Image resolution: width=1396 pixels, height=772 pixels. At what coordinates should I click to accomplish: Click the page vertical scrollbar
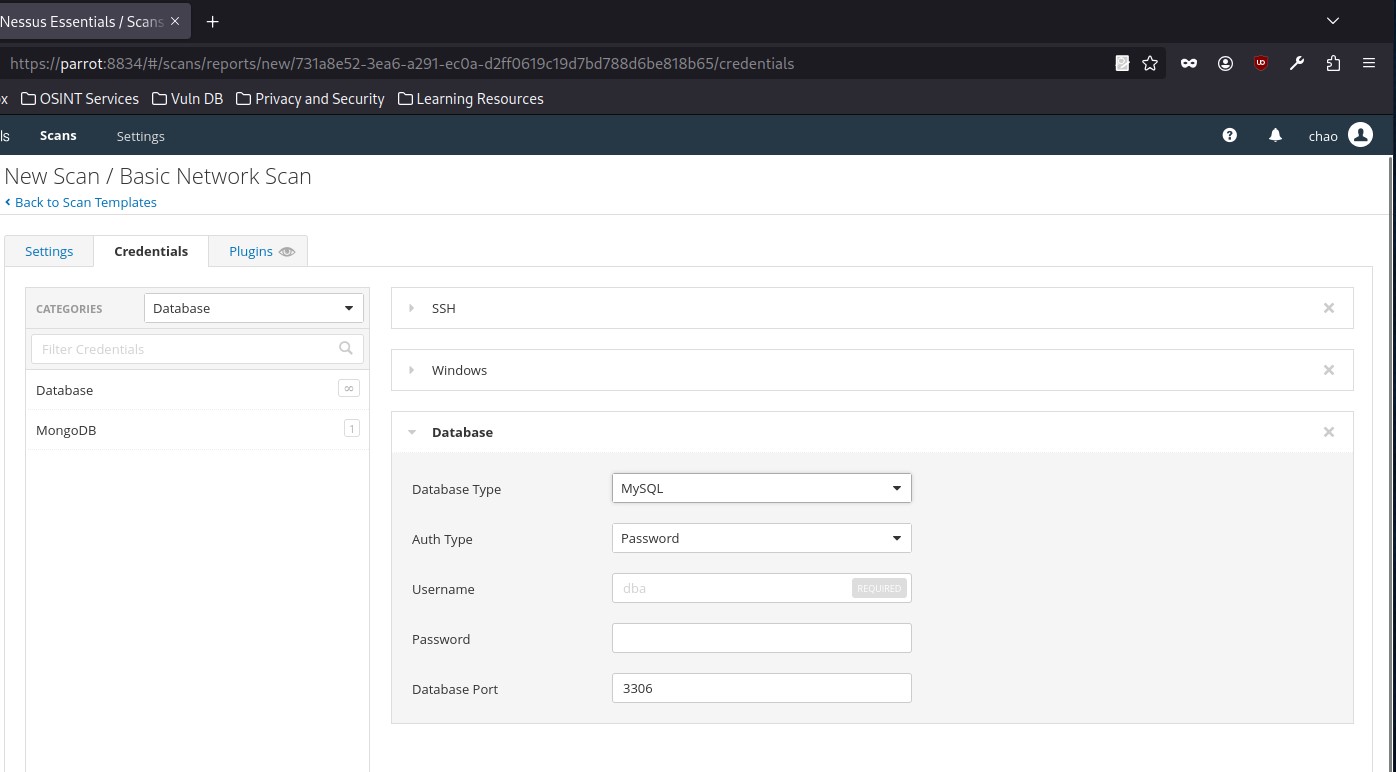point(1391,463)
